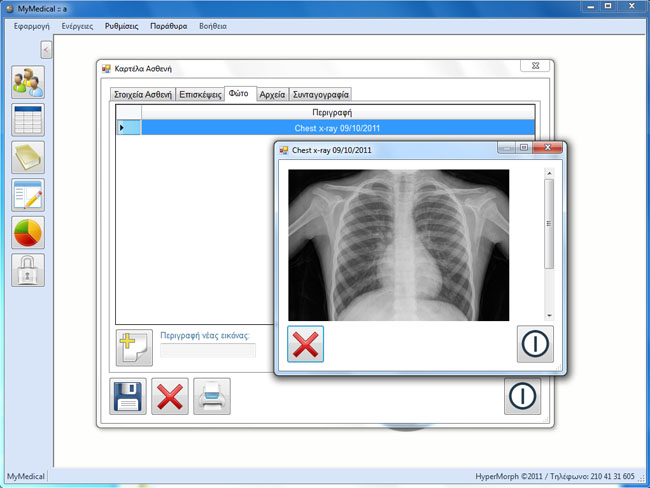Open the pie chart statistics icon
This screenshot has width=650, height=488.
point(28,232)
